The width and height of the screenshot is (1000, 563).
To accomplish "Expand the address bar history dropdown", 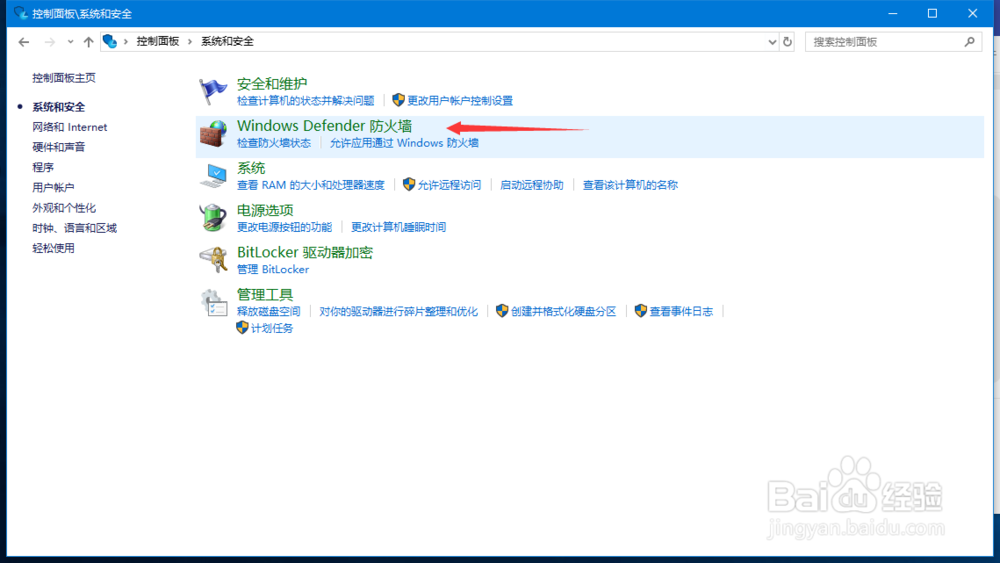I will pos(772,42).
